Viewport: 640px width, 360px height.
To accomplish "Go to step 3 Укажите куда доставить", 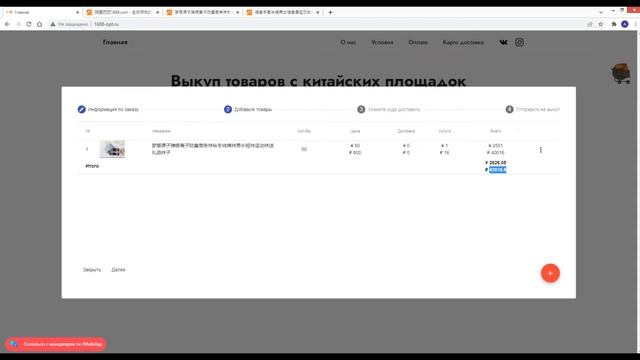I will tap(389, 109).
